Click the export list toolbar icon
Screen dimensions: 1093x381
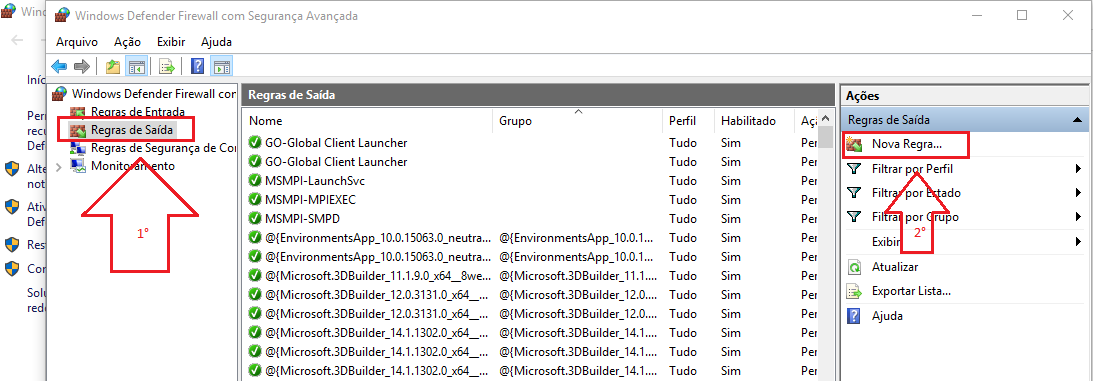(167, 66)
